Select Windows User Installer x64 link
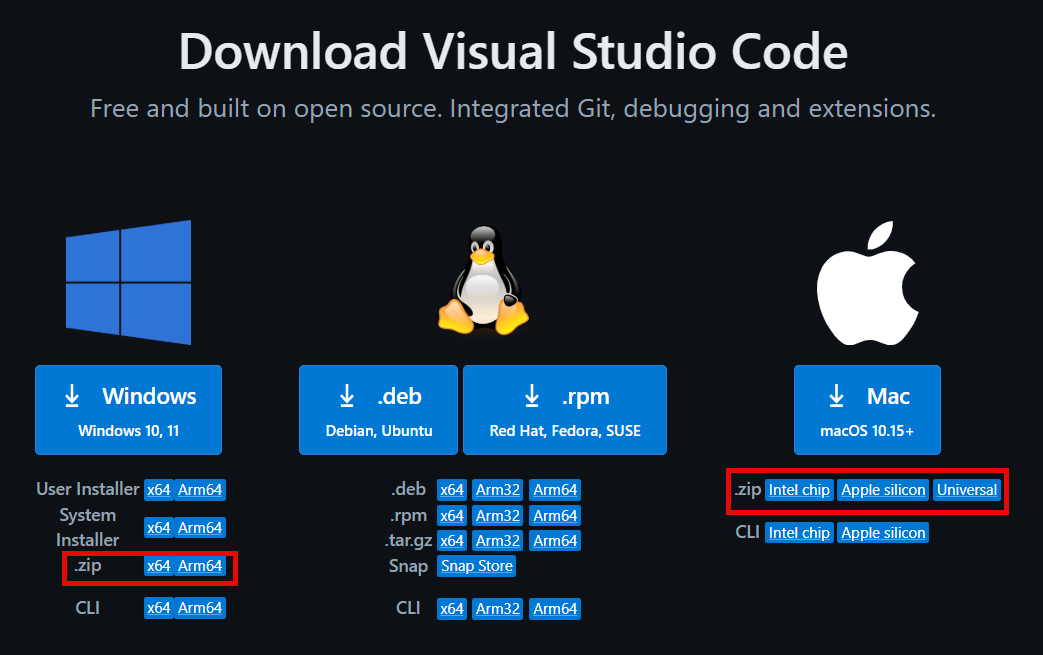 [158, 490]
